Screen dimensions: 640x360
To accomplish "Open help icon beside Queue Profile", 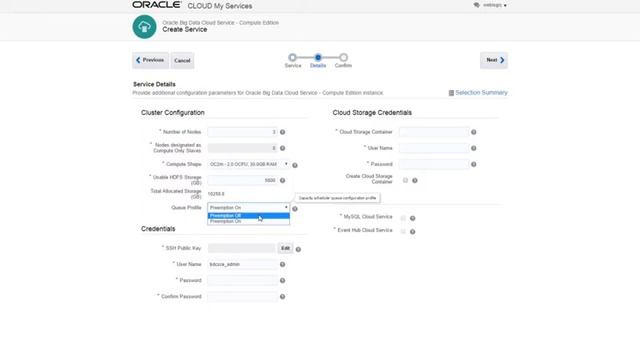I will coord(295,209).
